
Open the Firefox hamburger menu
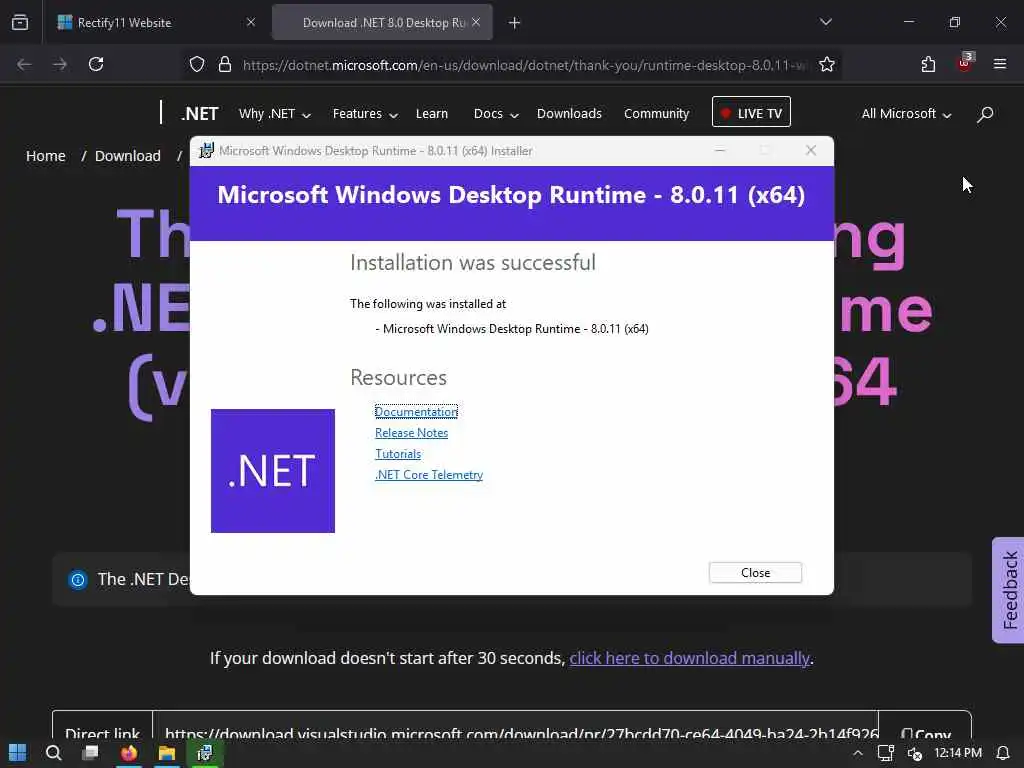coord(1000,64)
